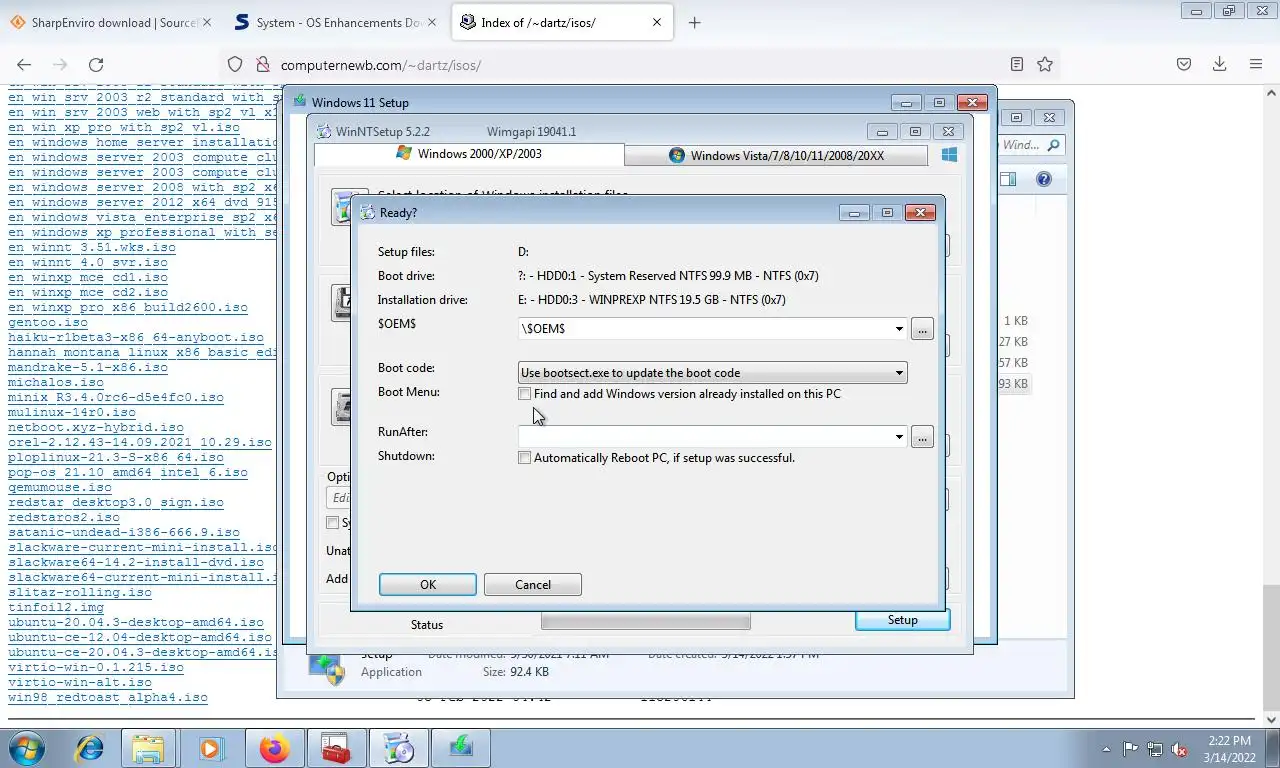Toggle the Explorer preview pane icon

pyautogui.click(x=1009, y=179)
